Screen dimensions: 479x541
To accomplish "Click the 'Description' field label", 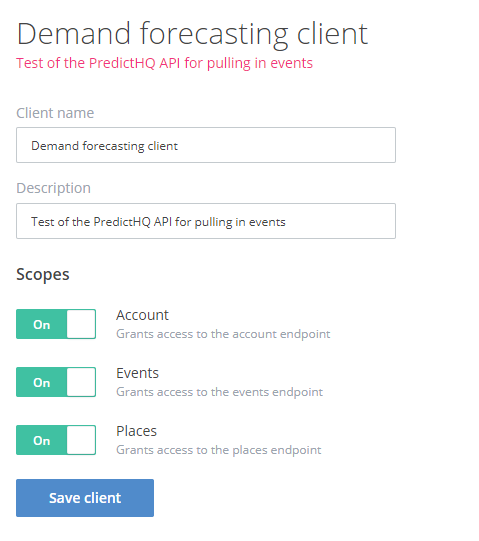I will pos(53,188).
